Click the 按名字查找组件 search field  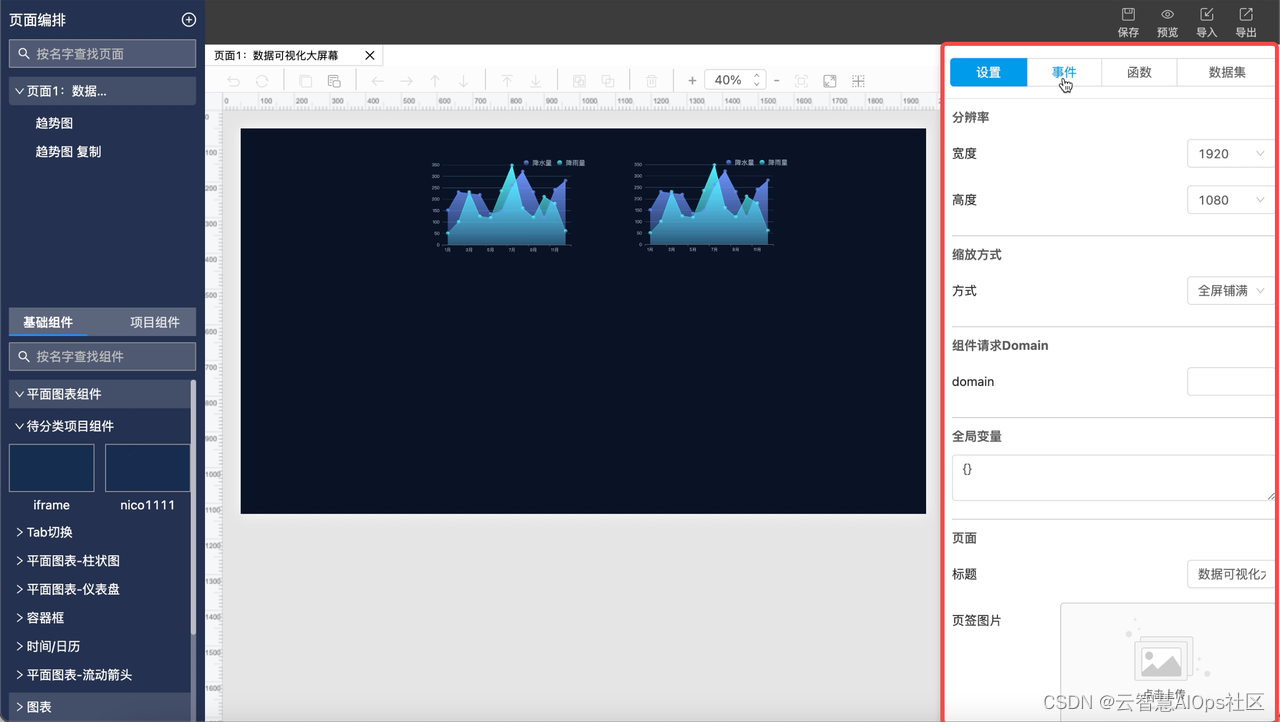(102, 356)
